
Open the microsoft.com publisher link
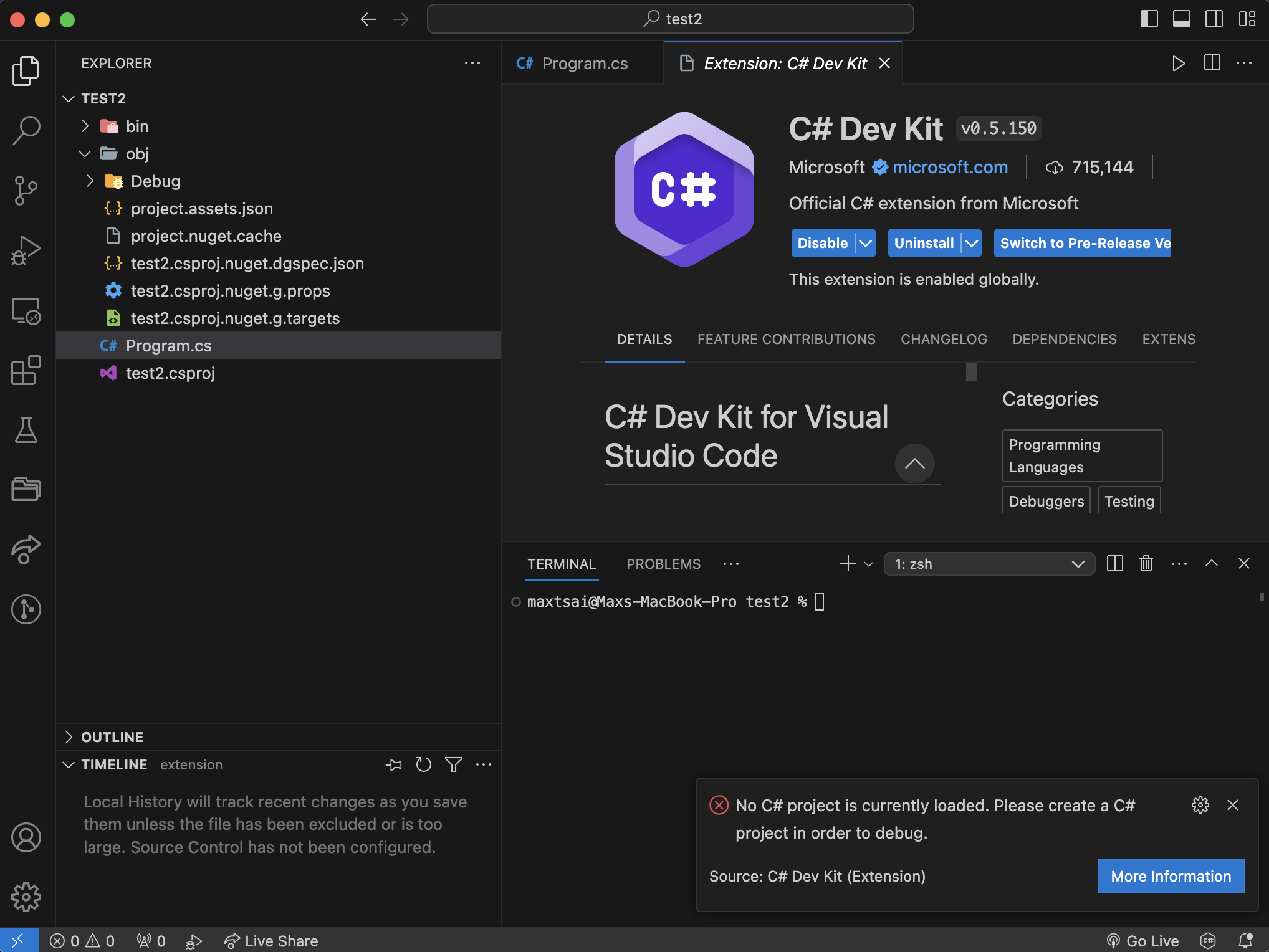point(949,167)
